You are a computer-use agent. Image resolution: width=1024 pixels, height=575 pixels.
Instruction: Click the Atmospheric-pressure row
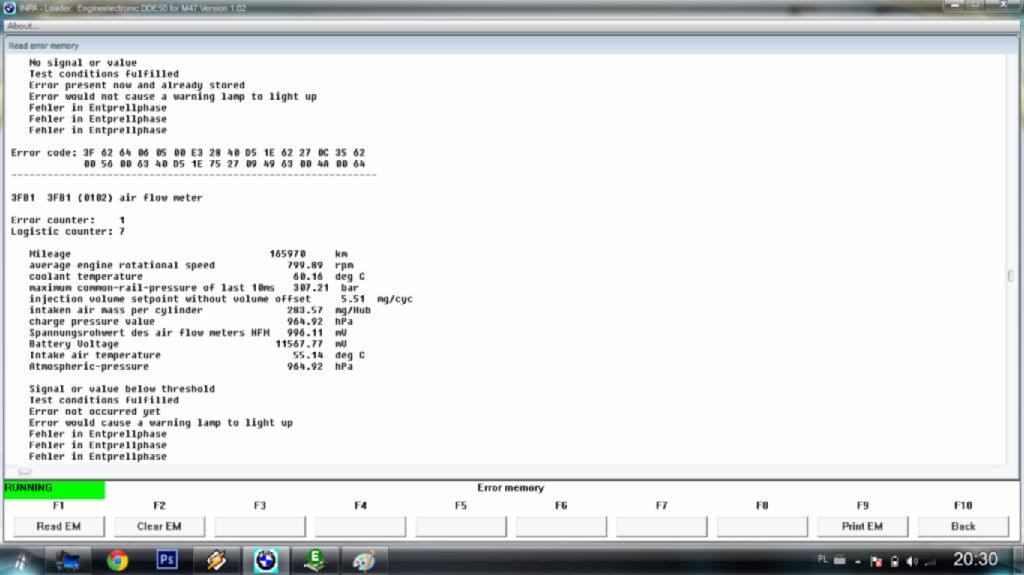click(191, 367)
